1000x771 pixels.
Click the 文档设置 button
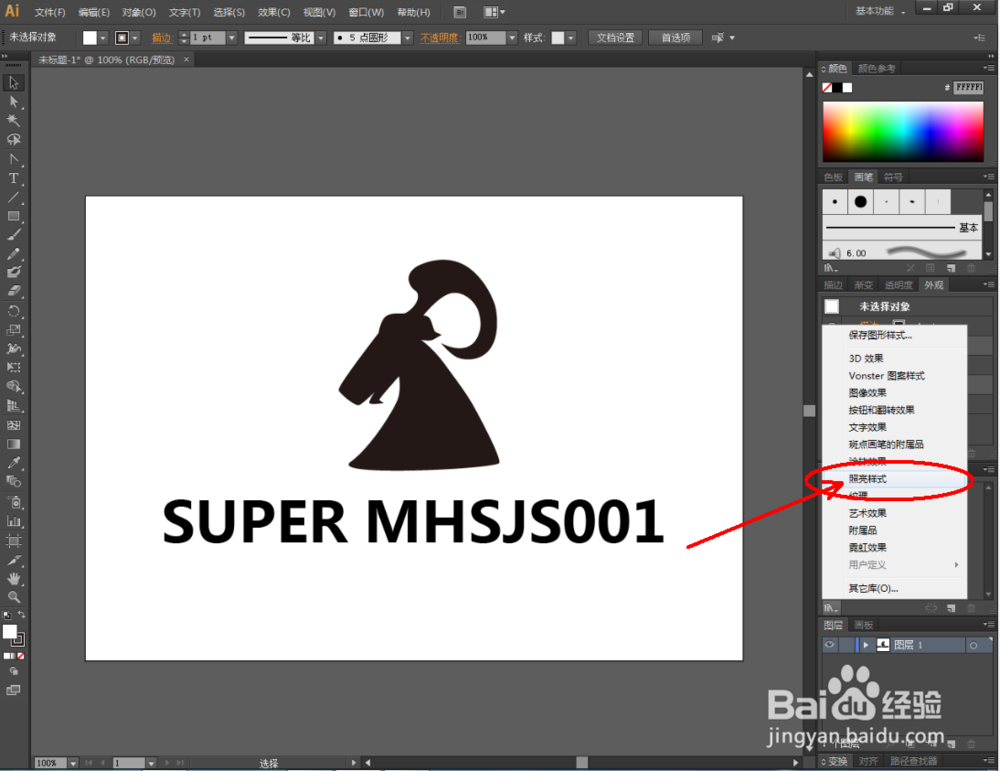coord(615,38)
